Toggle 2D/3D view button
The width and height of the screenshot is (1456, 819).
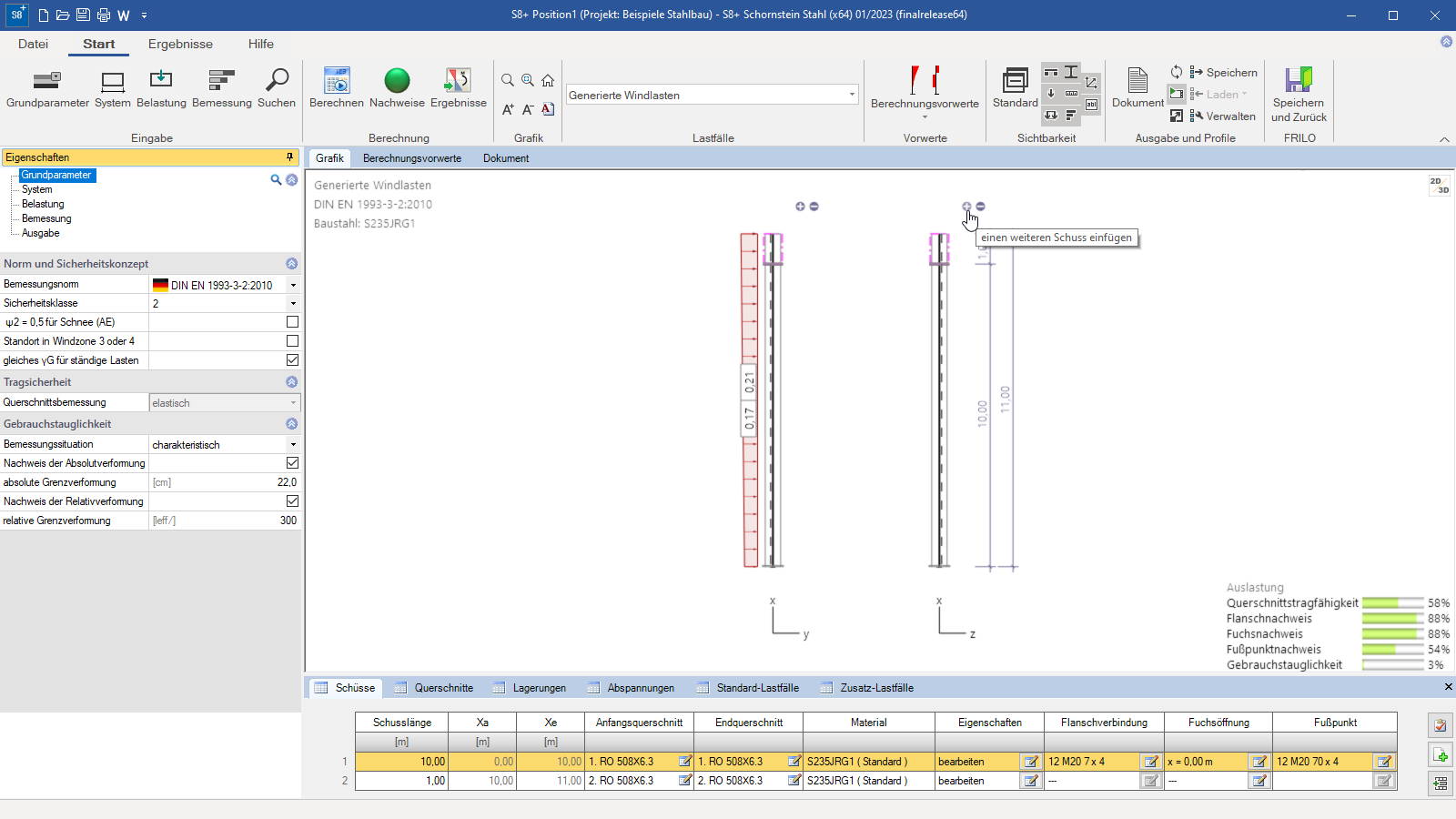[1440, 186]
